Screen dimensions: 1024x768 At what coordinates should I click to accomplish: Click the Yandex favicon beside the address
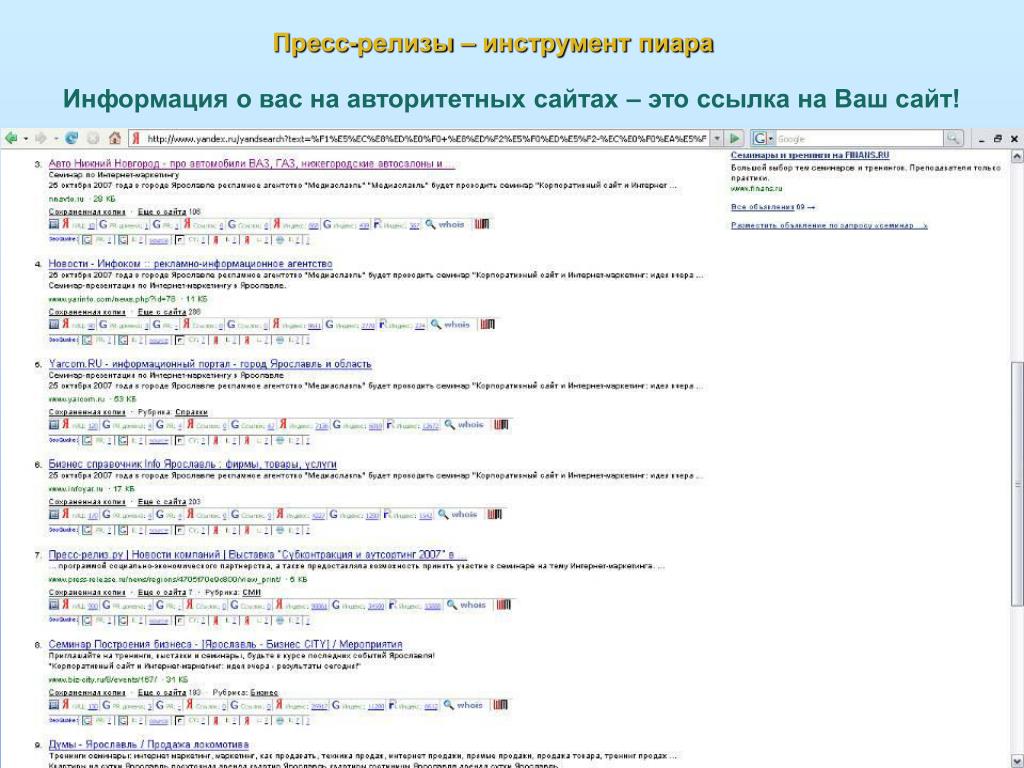click(136, 138)
